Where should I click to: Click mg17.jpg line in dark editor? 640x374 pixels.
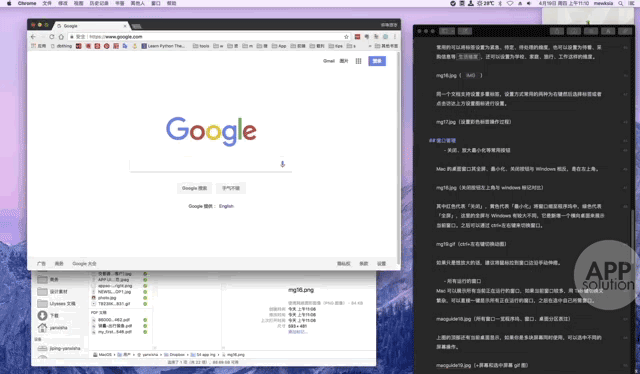(473, 122)
